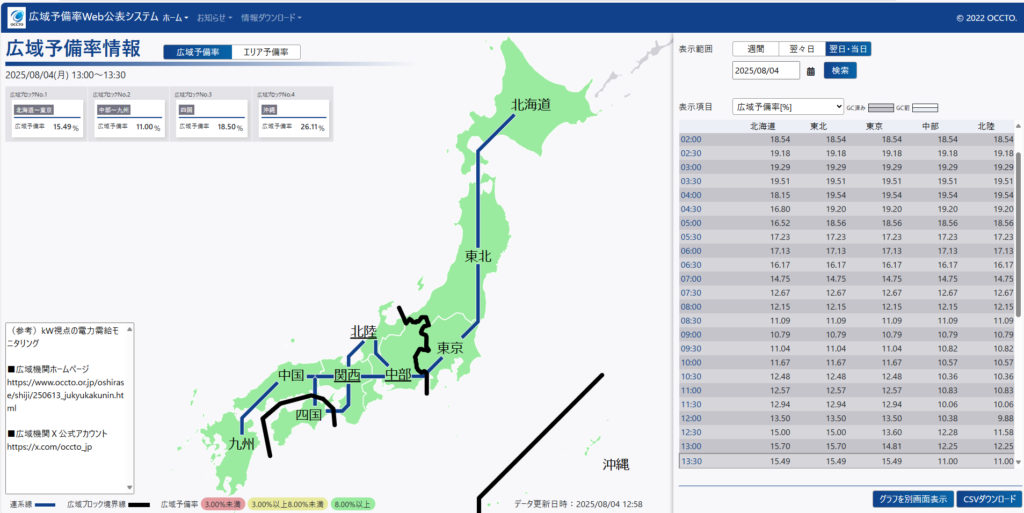Select the 中国 region label on map
The width and height of the screenshot is (1024, 513).
291,375
